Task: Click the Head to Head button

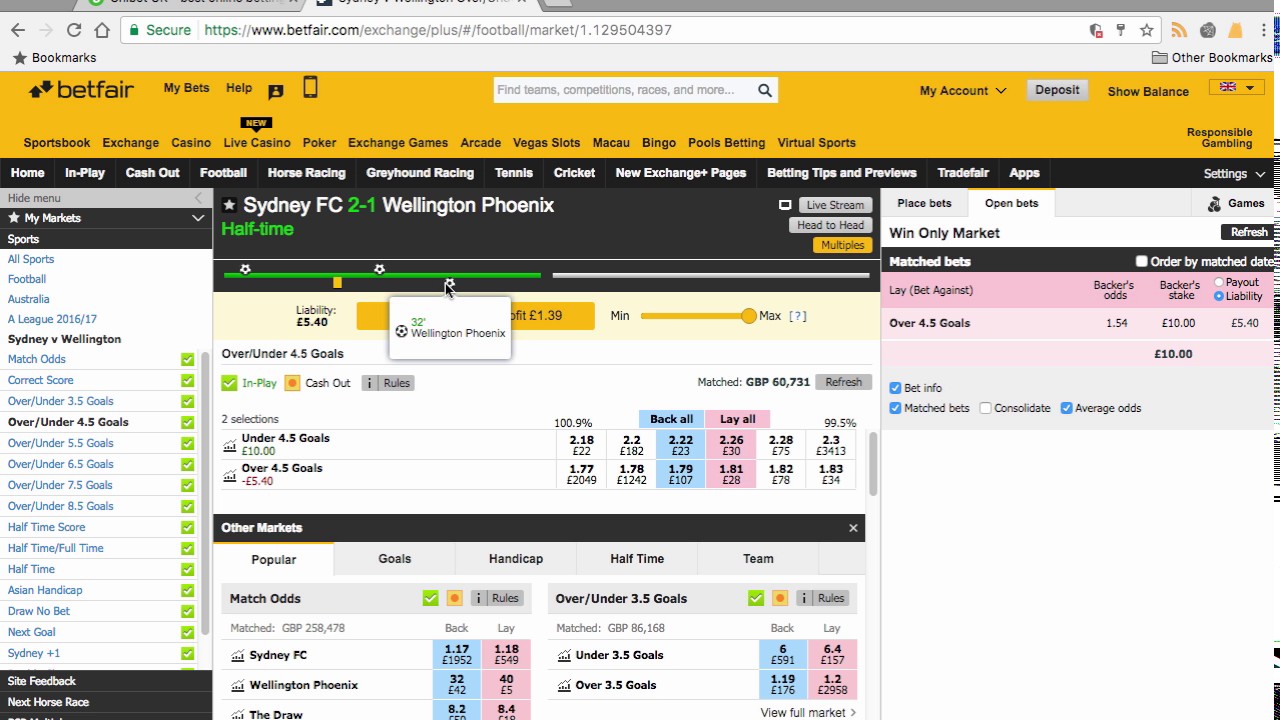Action: coord(830,225)
